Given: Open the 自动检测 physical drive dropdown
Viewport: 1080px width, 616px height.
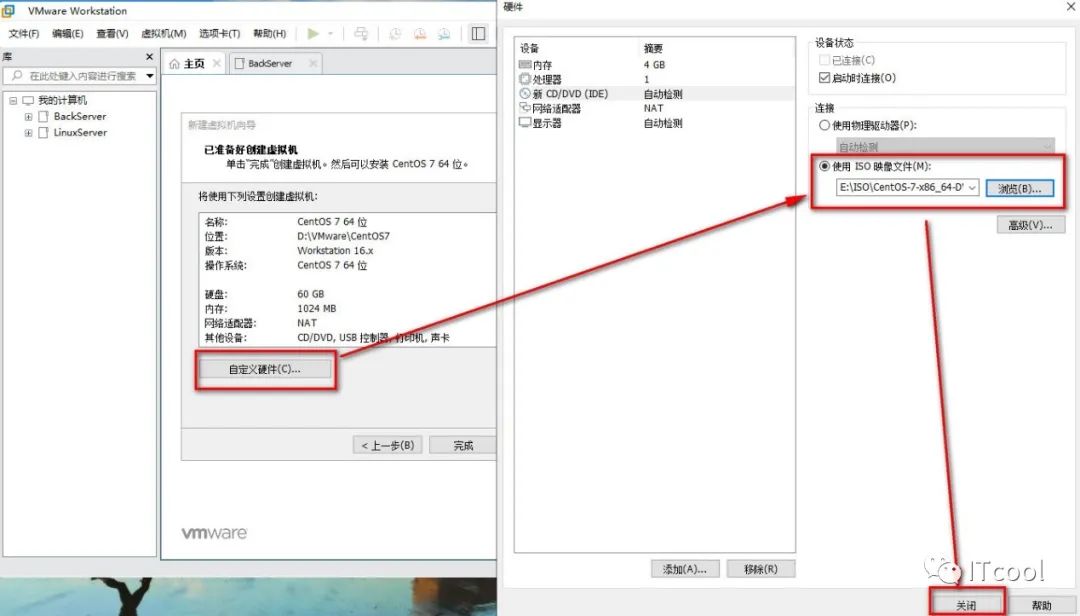Looking at the screenshot, I should pos(945,146).
